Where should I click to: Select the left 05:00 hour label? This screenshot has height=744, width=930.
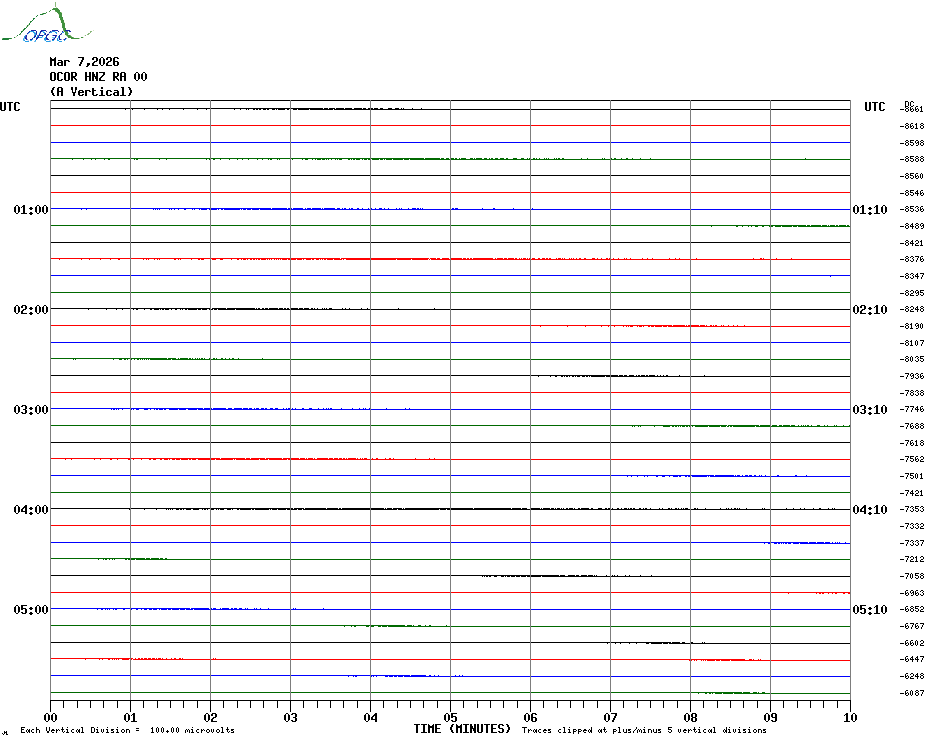[31, 610]
